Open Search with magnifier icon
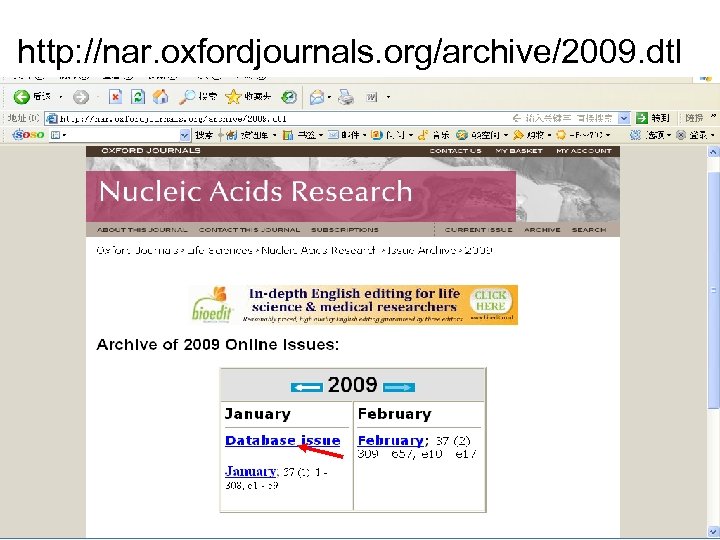720x540 pixels. coord(187,97)
